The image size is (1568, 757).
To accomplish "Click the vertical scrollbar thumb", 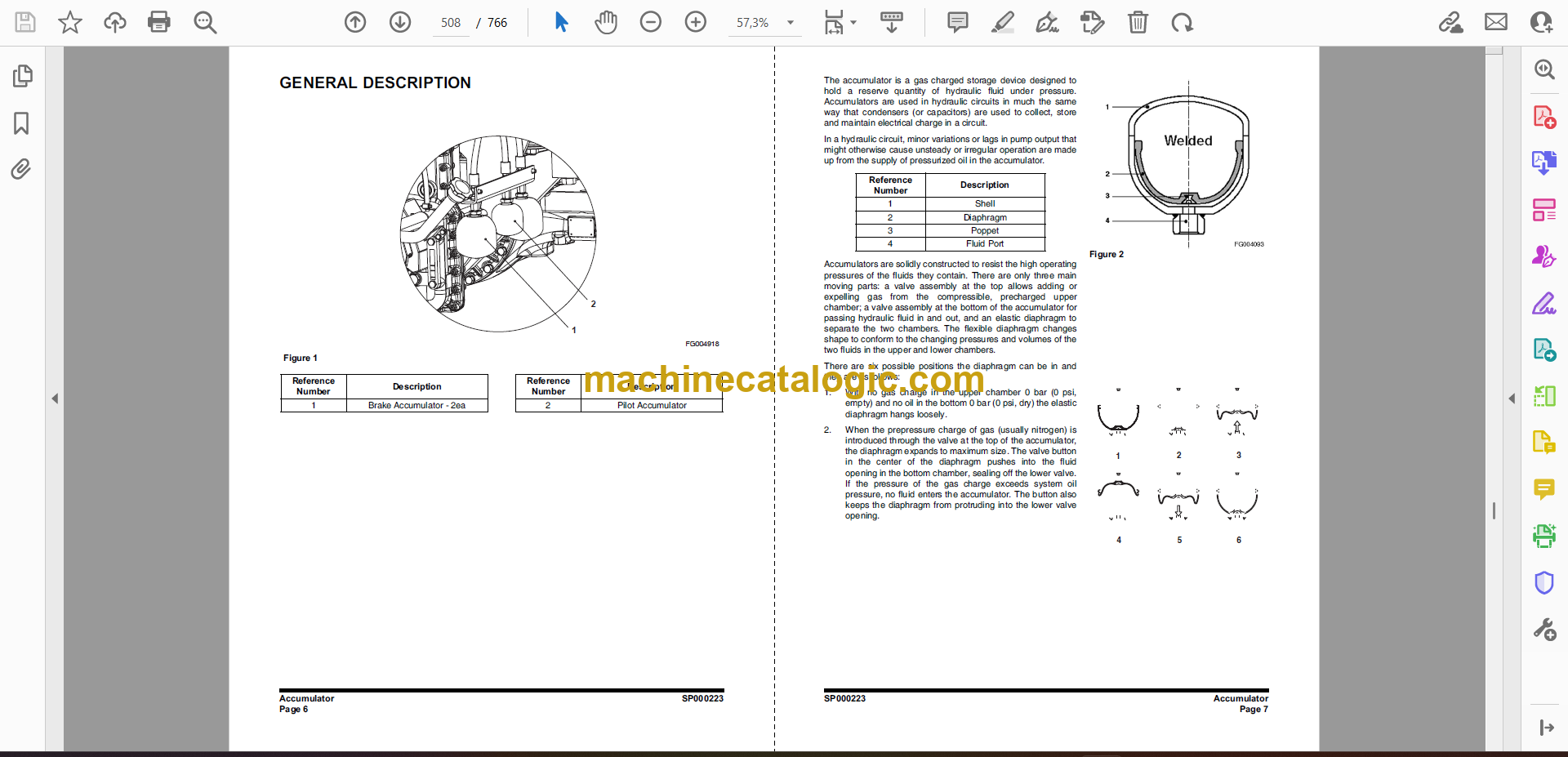I will tap(1494, 510).
